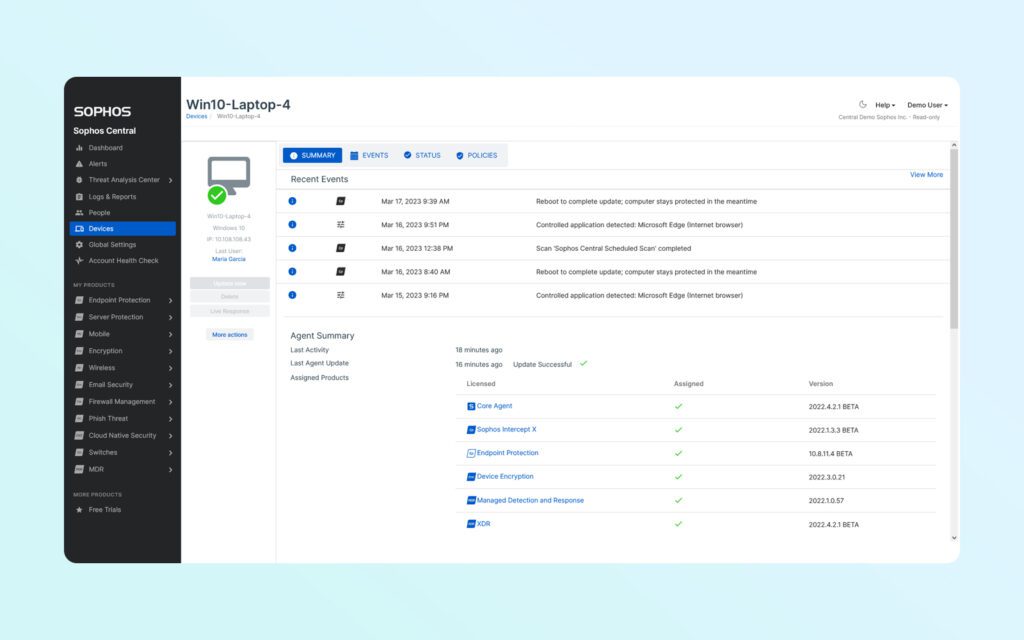Open the Help dropdown menu
This screenshot has width=1024, height=640.
tap(883, 105)
